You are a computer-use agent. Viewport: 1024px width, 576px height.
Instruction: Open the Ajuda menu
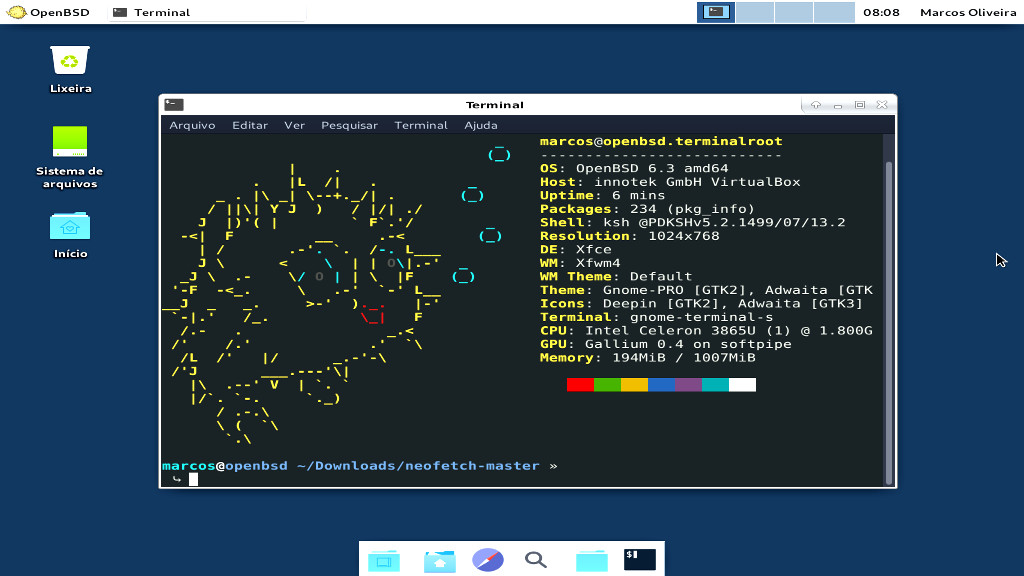click(x=479, y=125)
